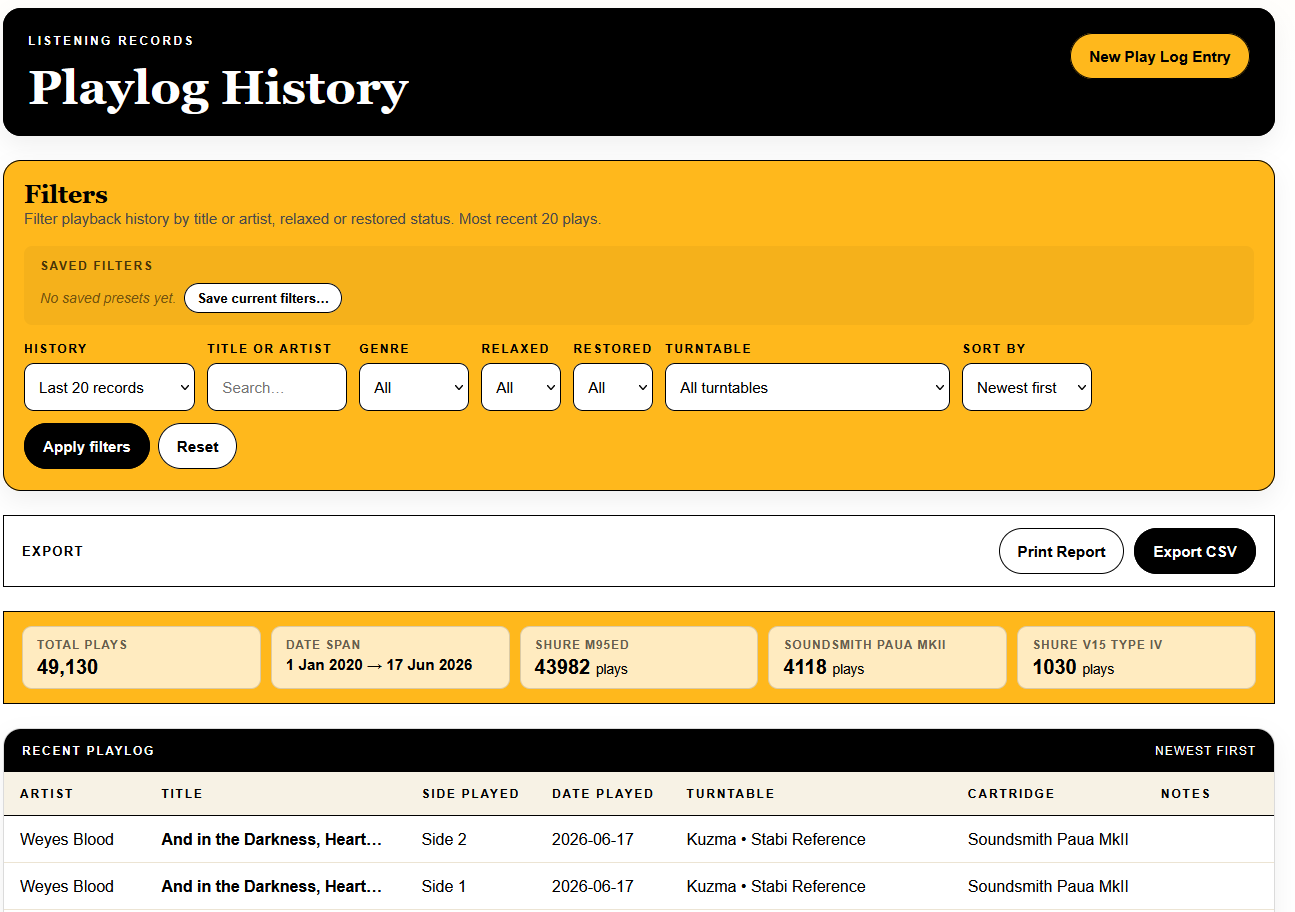Expand the Turntable dropdown

coord(807,387)
